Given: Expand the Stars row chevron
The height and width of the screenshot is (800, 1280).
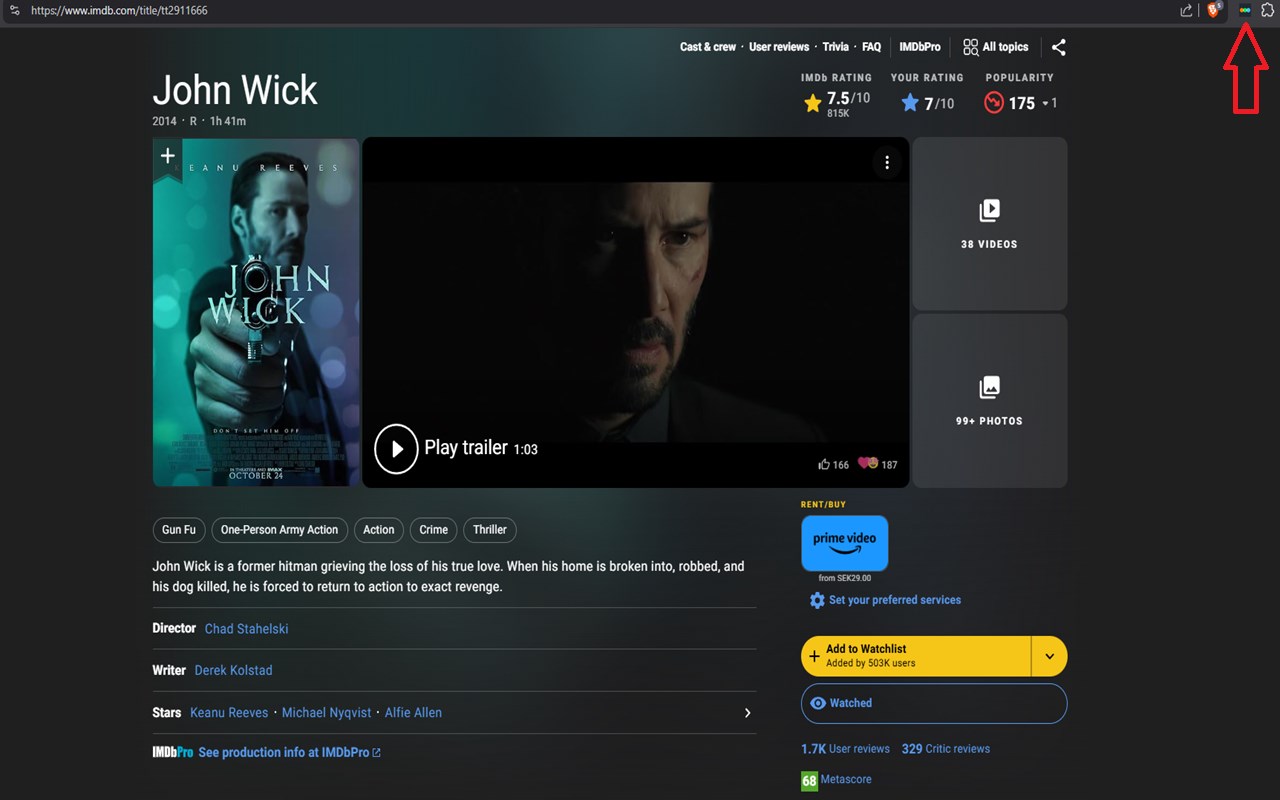Looking at the screenshot, I should coord(747,713).
